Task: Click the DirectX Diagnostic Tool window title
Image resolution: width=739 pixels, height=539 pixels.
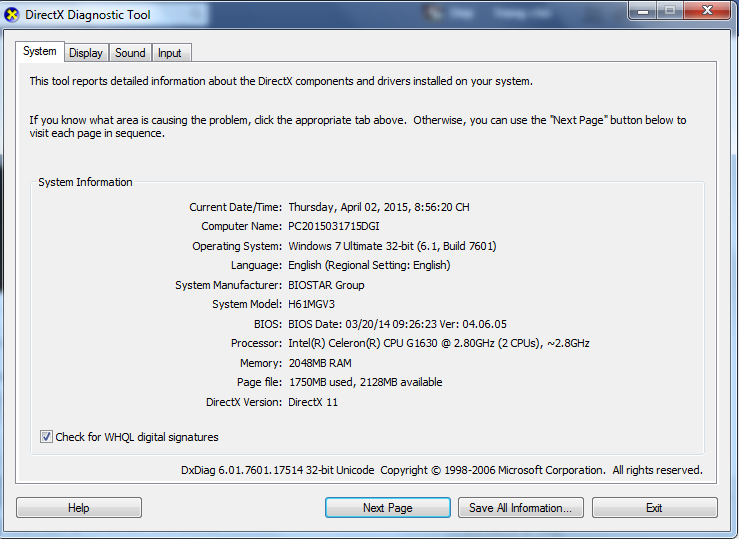Action: coord(88,15)
